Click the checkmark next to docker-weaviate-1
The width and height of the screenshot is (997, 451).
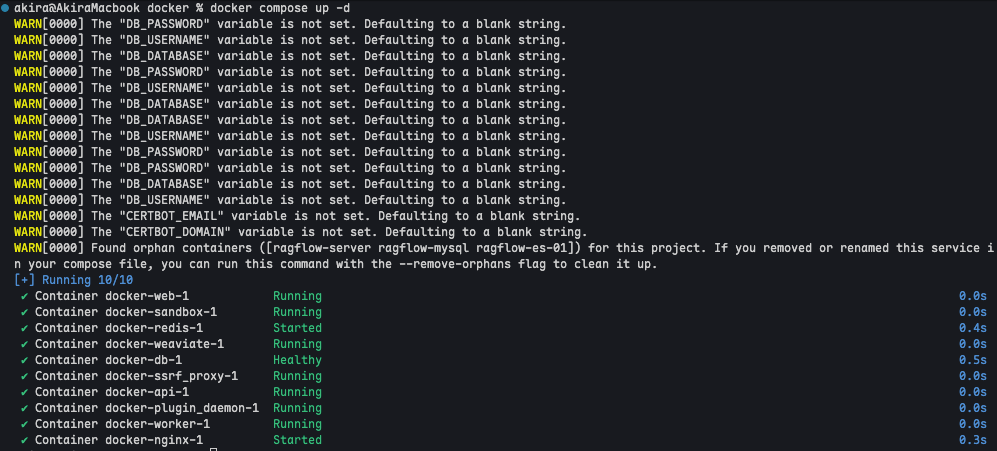(24, 344)
